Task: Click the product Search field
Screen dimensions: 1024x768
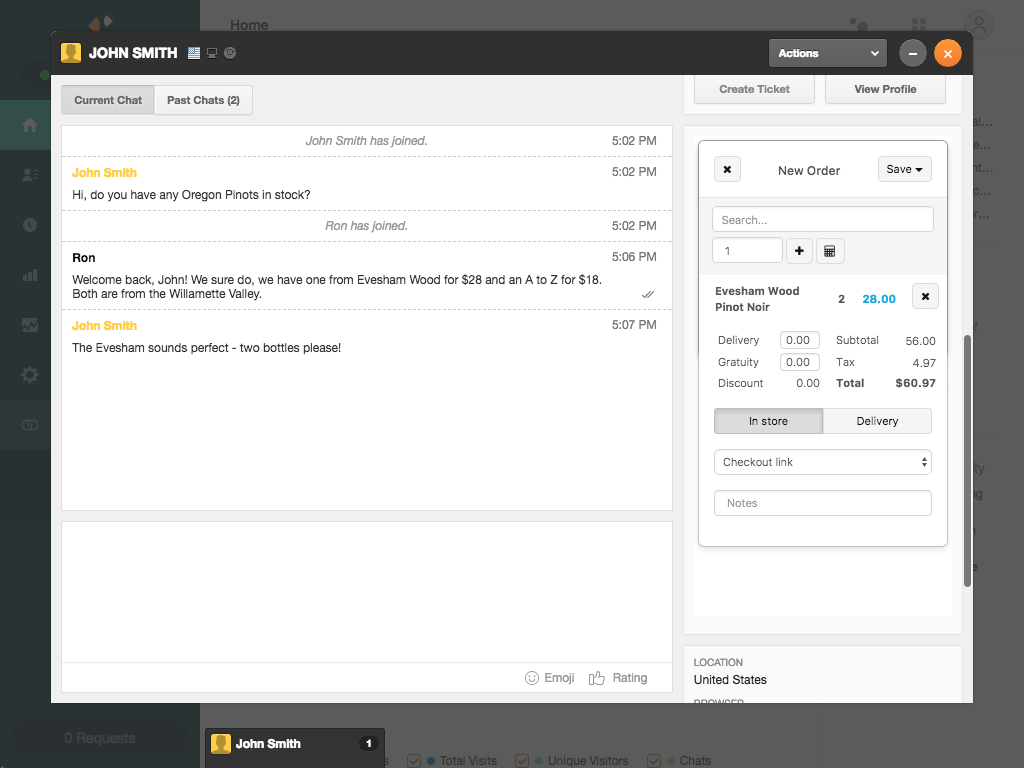Action: pyautogui.click(x=822, y=220)
